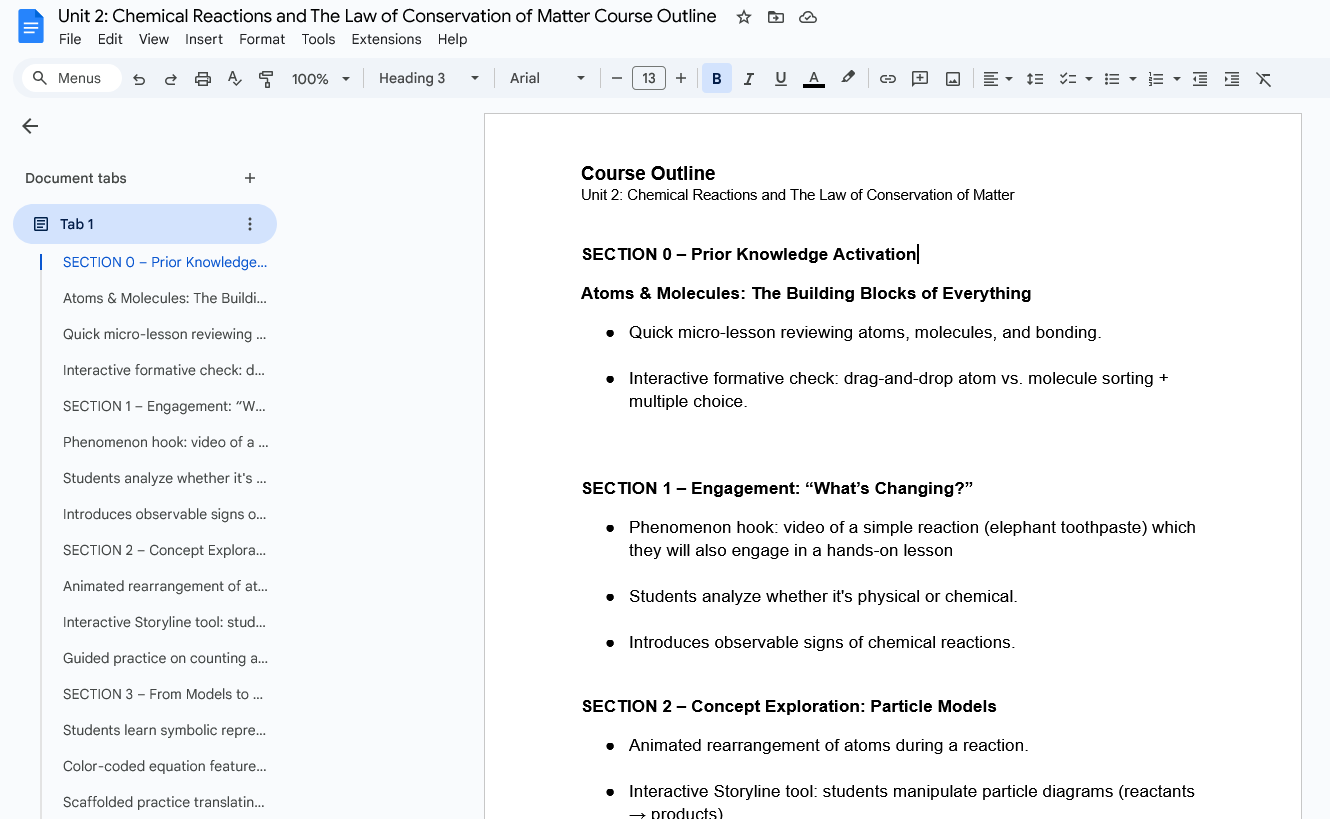Print the document
Image resolution: width=1330 pixels, height=819 pixels.
coord(203,79)
